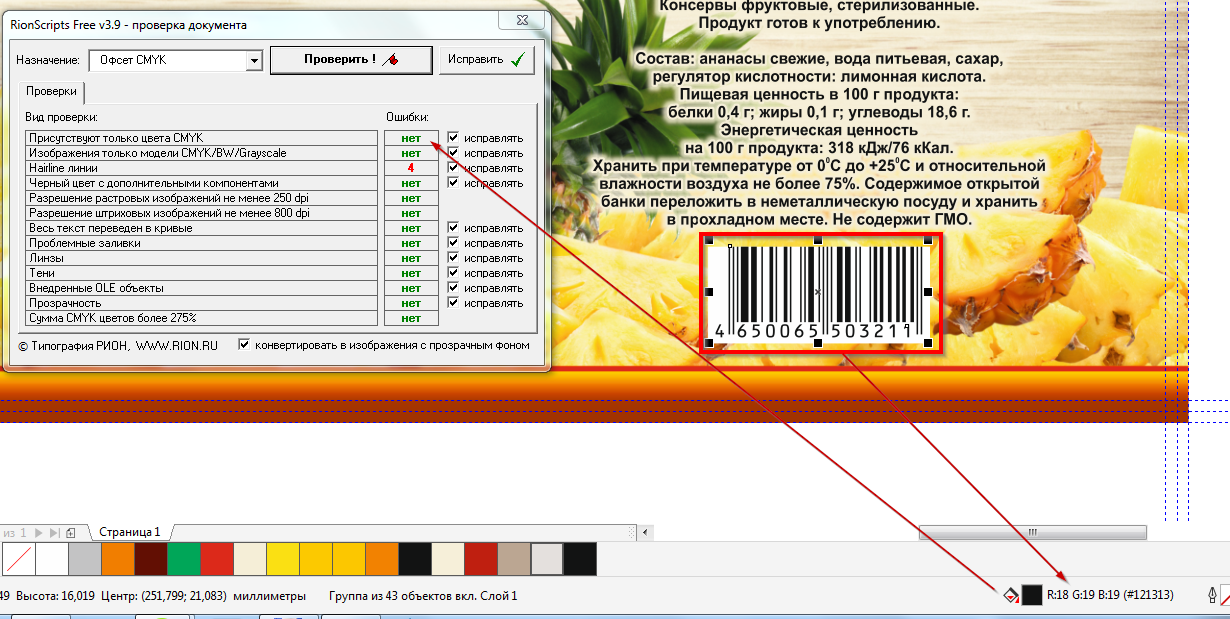Click the Проверить! button

351,60
